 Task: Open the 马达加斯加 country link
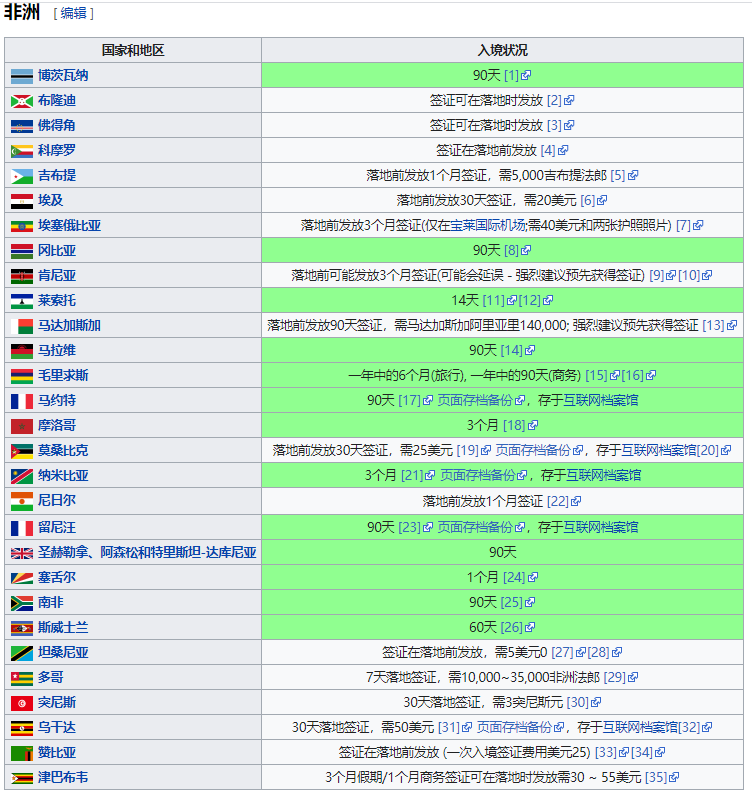click(x=70, y=325)
